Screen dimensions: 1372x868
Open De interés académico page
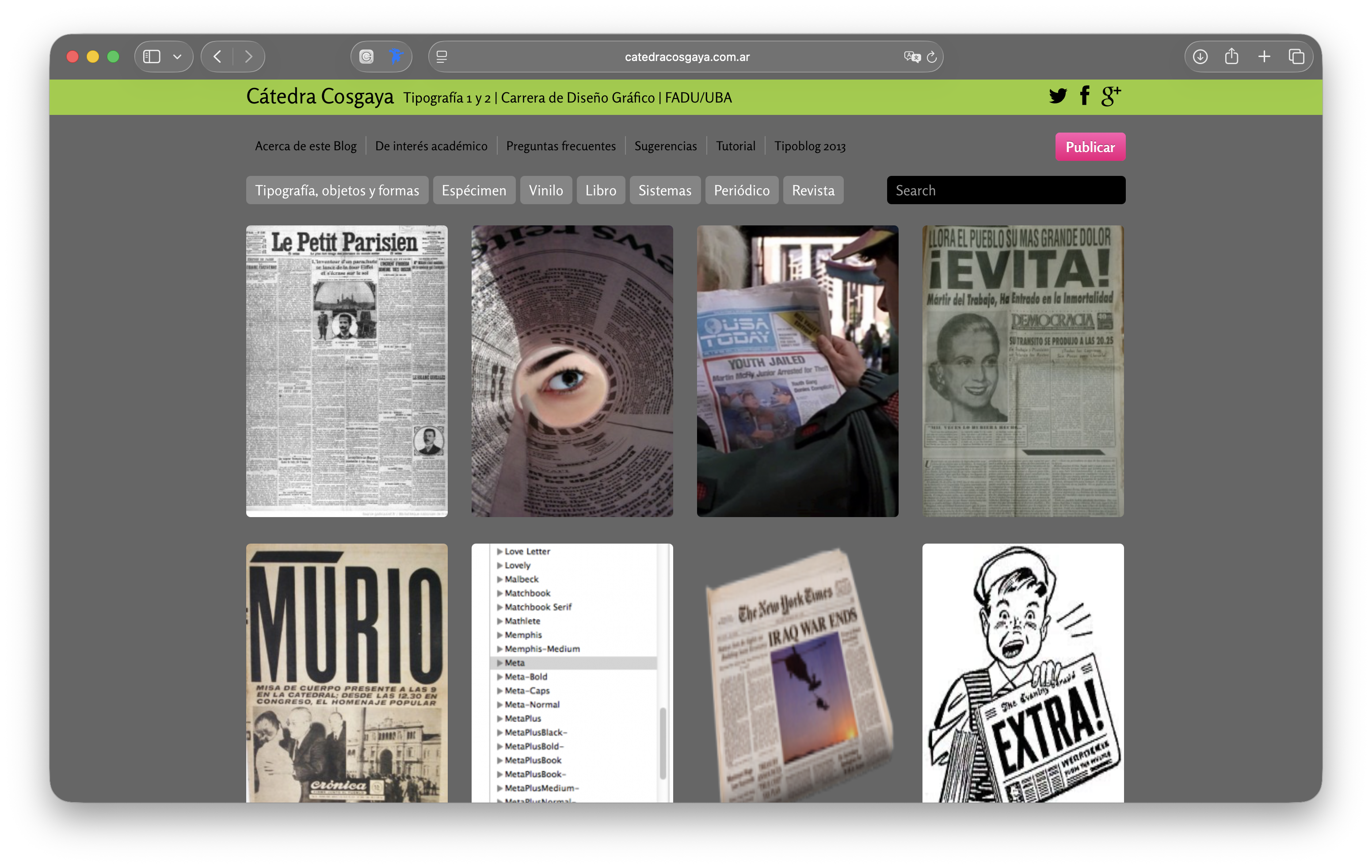pyautogui.click(x=431, y=146)
